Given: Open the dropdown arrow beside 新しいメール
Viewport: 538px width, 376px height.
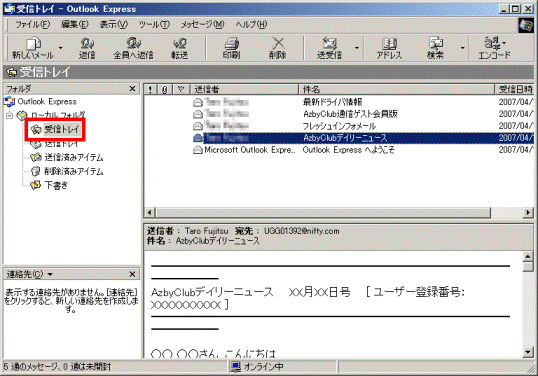Looking at the screenshot, I should point(60,48).
